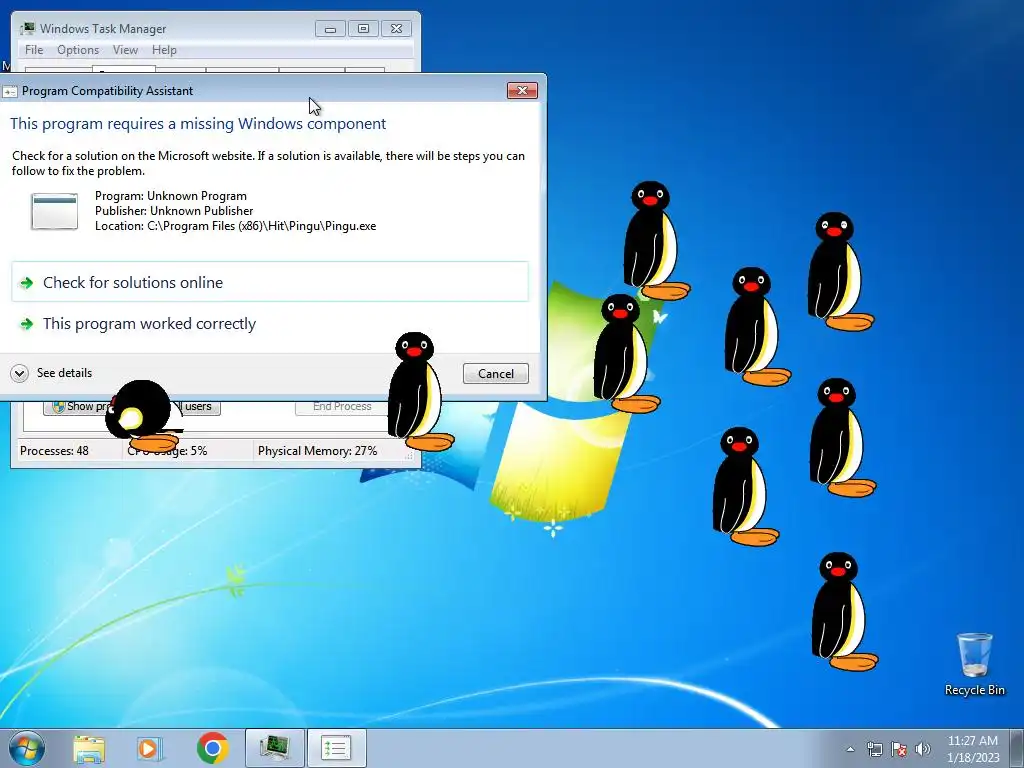Screen dimensions: 1024x768
Task: Click Physical Memory: 27% status text
Action: (x=317, y=451)
